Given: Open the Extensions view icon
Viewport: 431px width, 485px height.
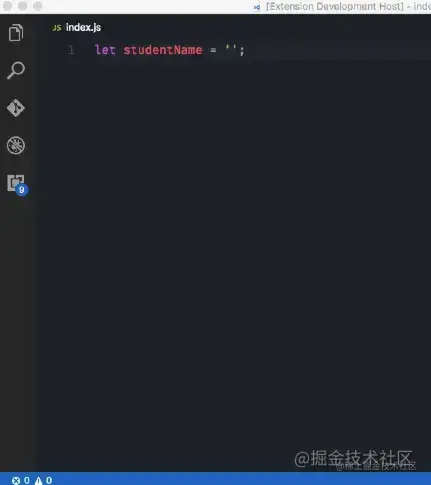Looking at the screenshot, I should tap(15, 183).
